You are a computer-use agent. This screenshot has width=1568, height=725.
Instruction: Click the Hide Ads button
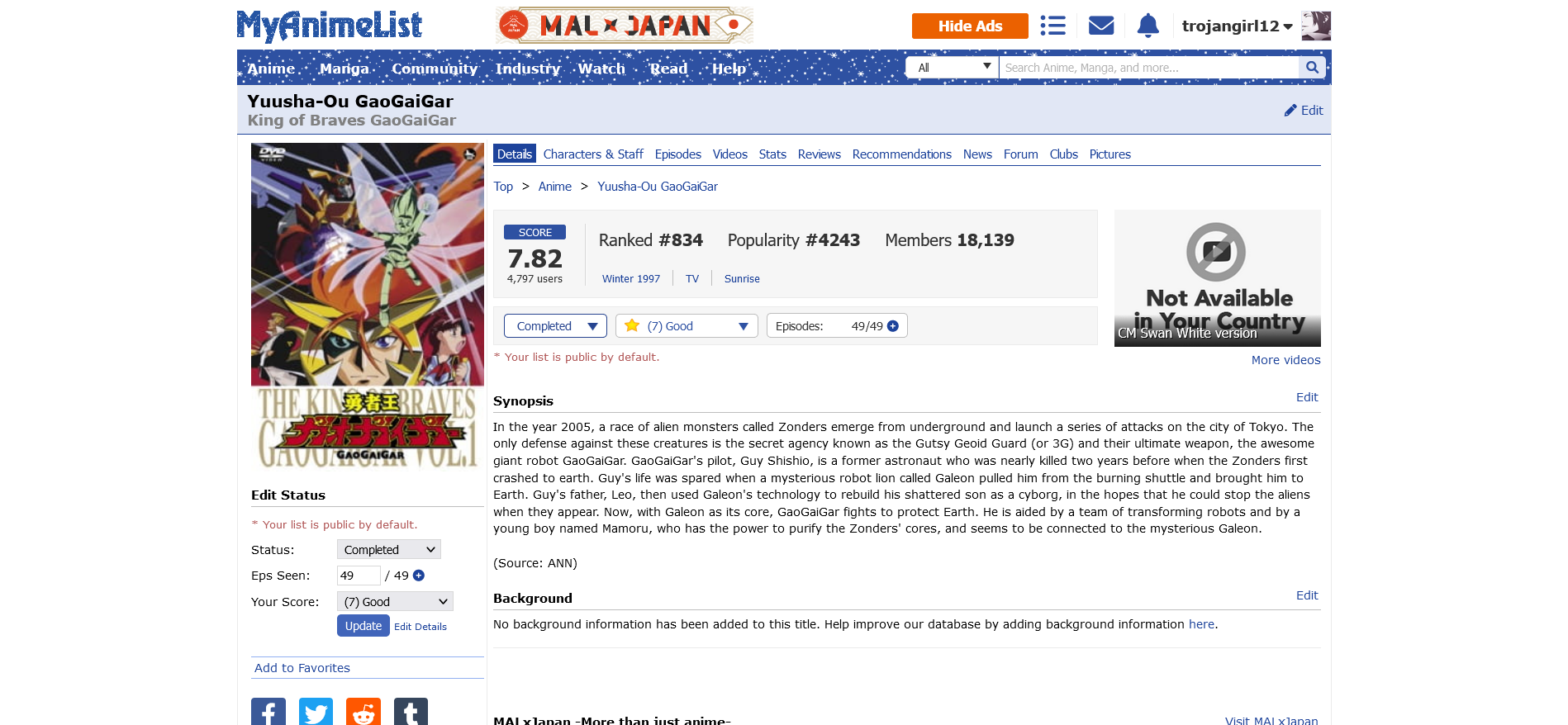pyautogui.click(x=970, y=26)
